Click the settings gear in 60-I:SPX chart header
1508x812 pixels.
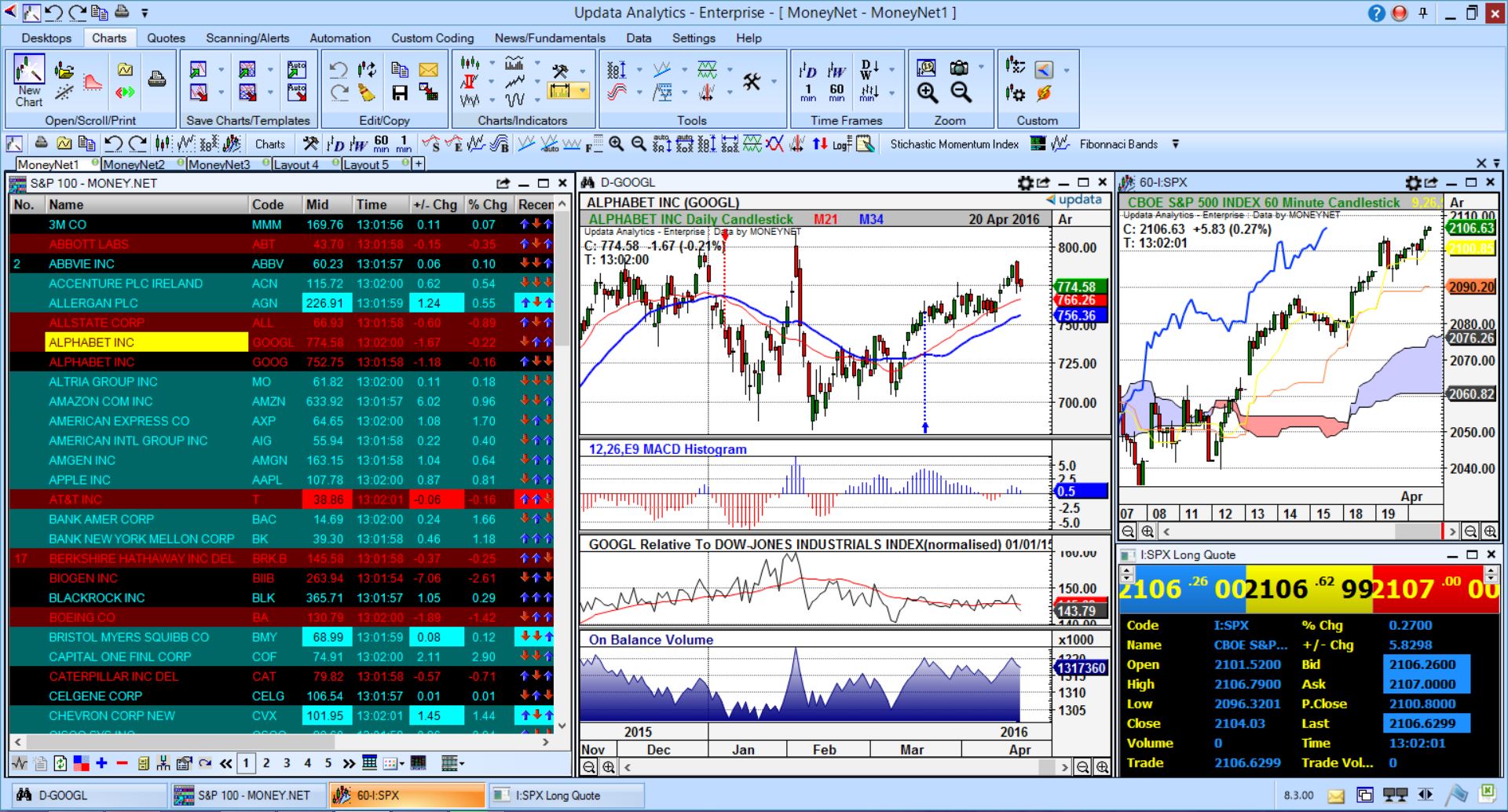point(1413,183)
